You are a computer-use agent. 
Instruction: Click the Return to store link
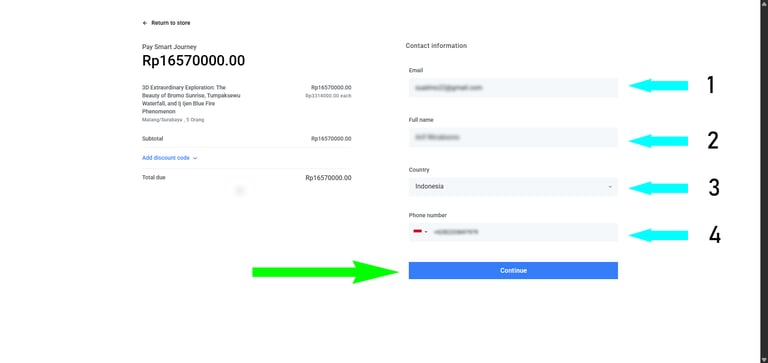pyautogui.click(x=170, y=23)
